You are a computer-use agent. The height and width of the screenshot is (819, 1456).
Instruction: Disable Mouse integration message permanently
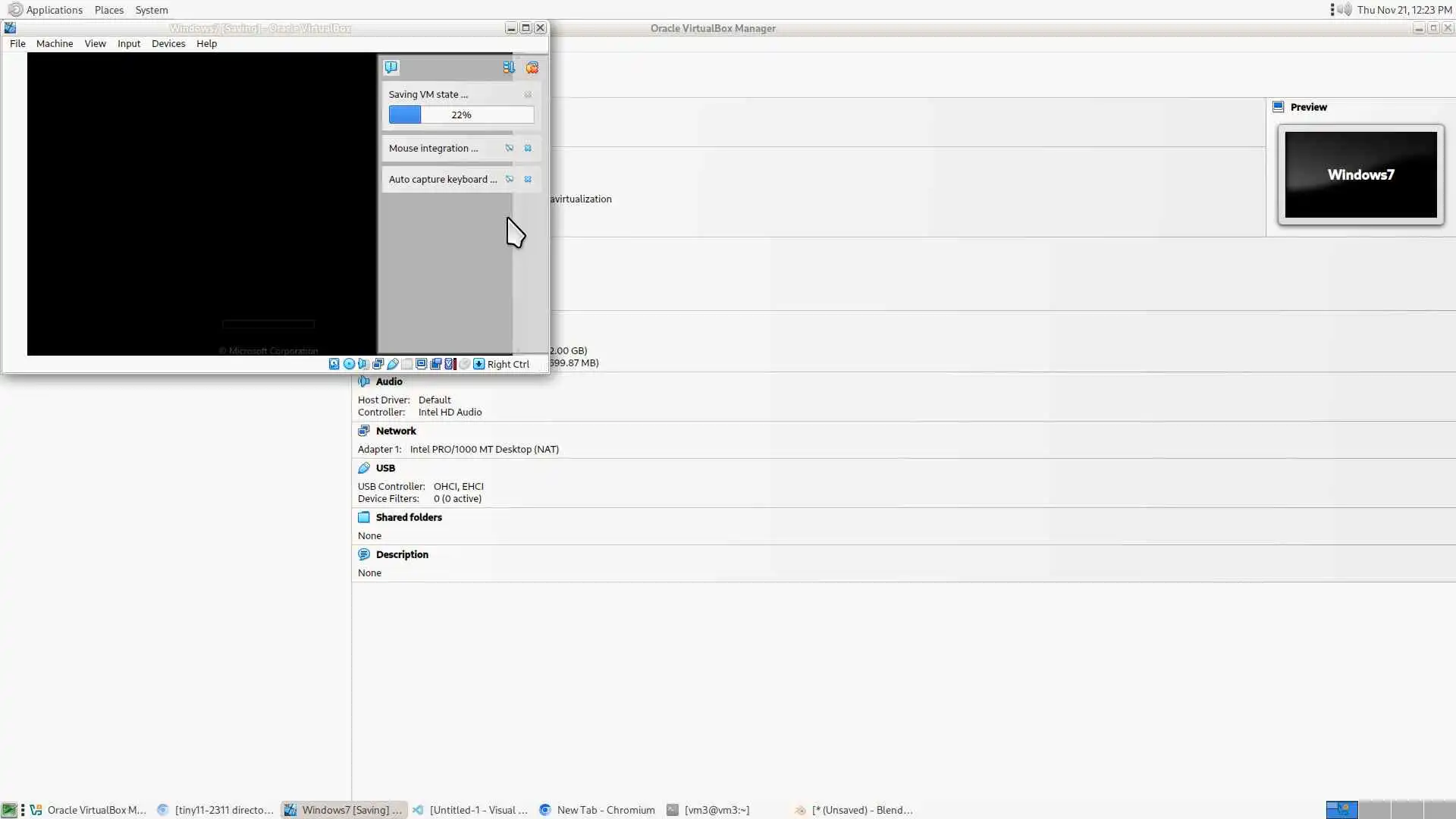tap(510, 148)
